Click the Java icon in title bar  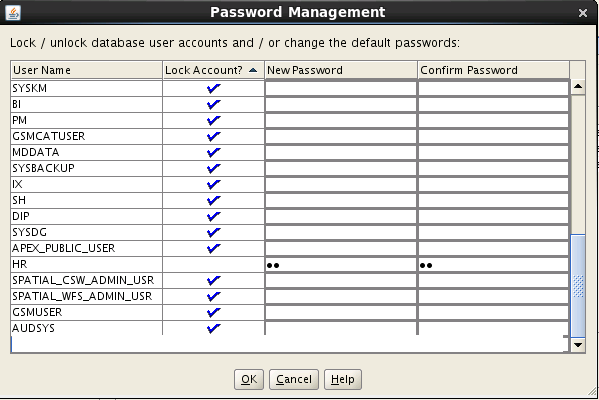13,13
